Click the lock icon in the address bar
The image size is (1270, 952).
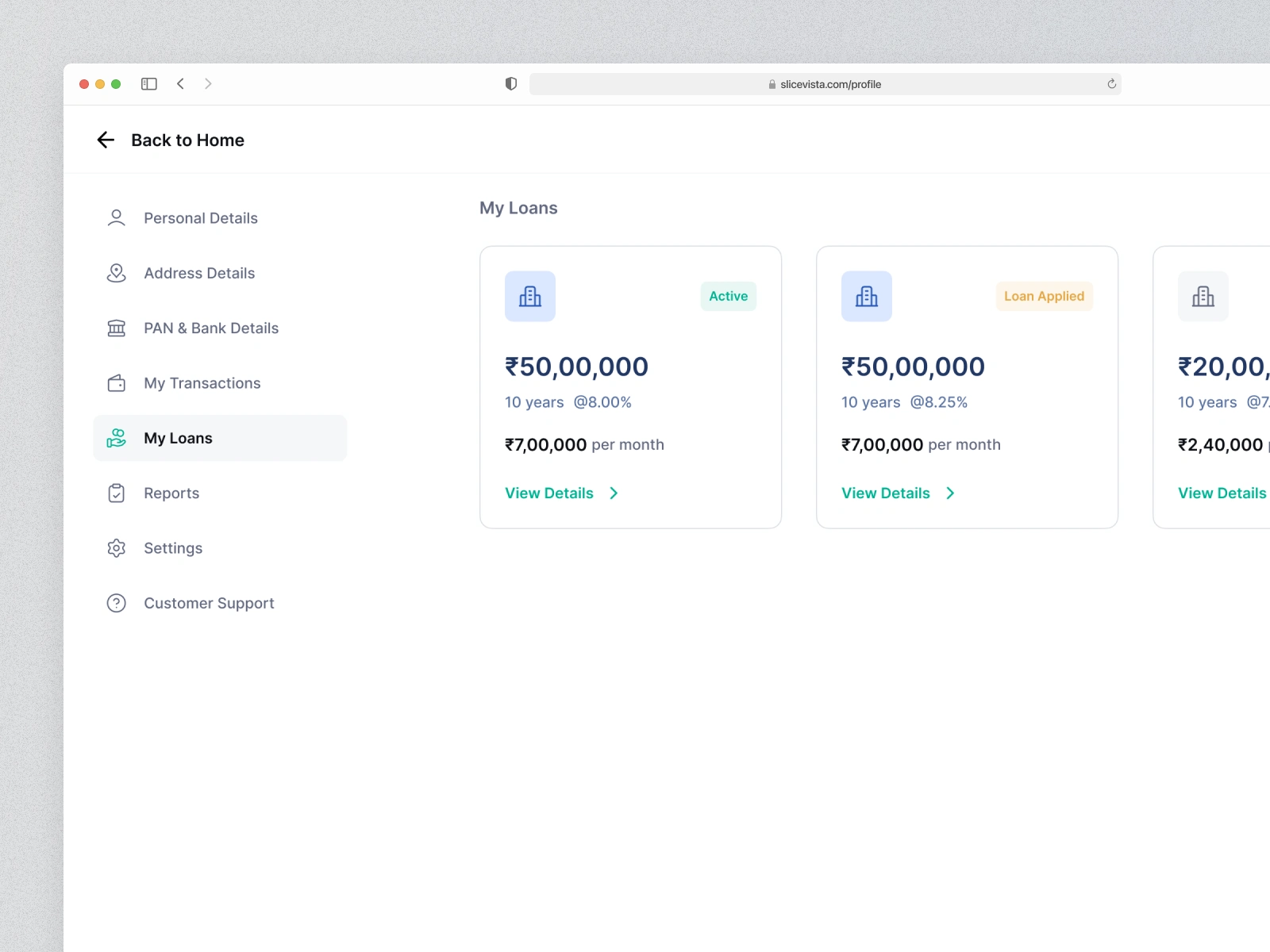click(x=772, y=84)
